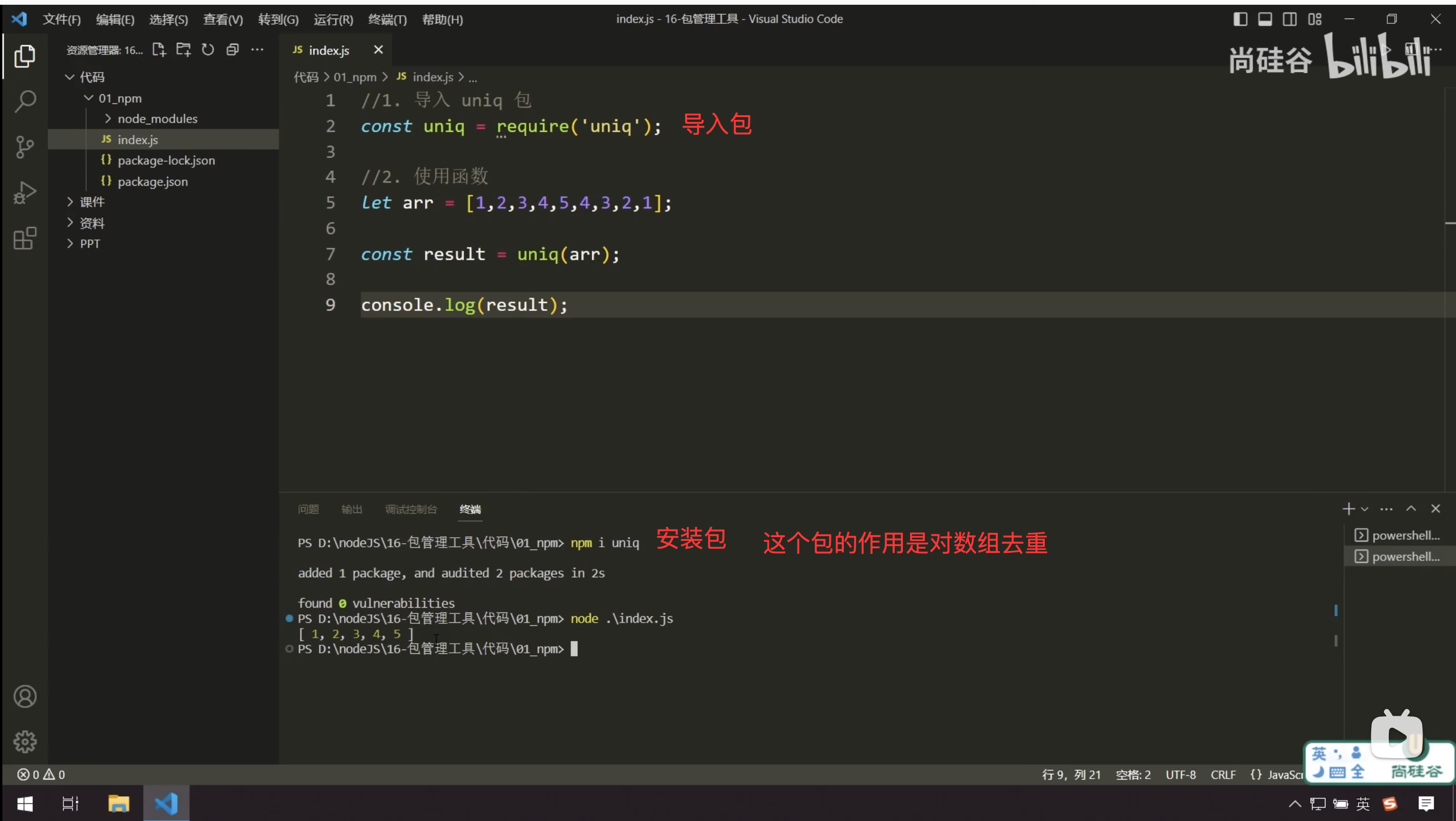Screen dimensions: 1456x821
Task: Click the New Folder icon in explorer
Action: coord(183,50)
